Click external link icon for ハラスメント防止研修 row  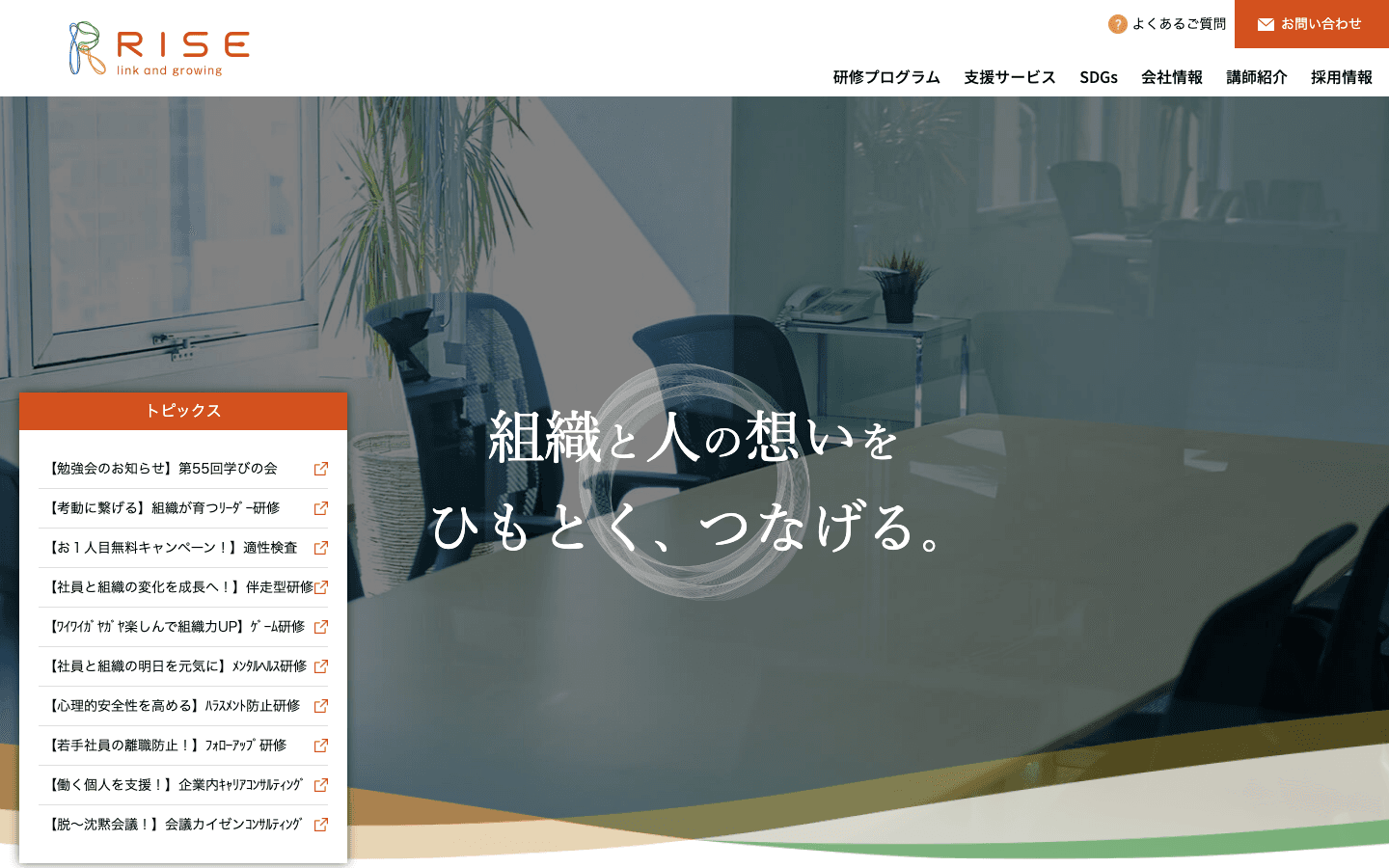pos(321,706)
